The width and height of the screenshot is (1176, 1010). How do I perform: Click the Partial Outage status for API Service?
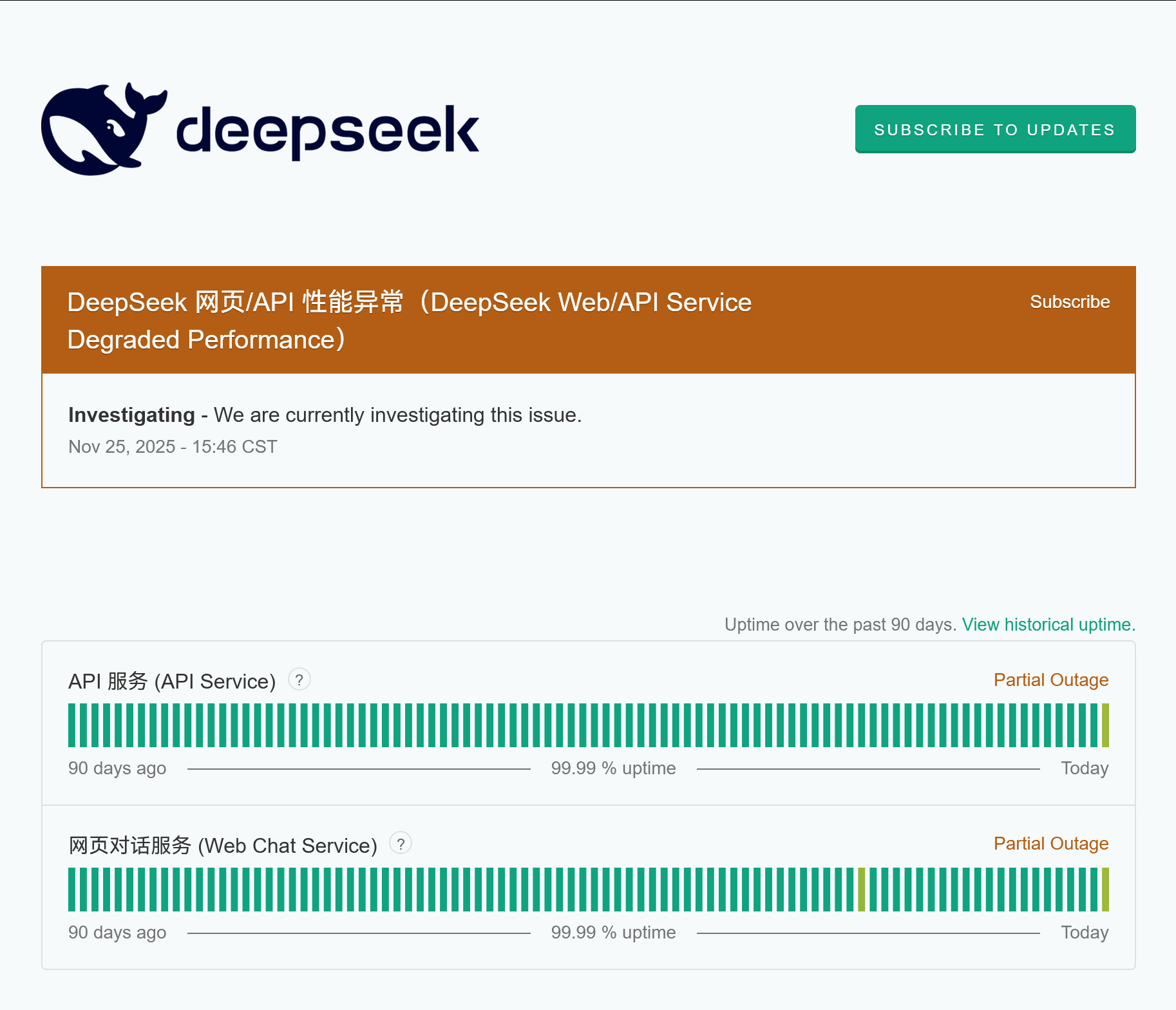1050,680
